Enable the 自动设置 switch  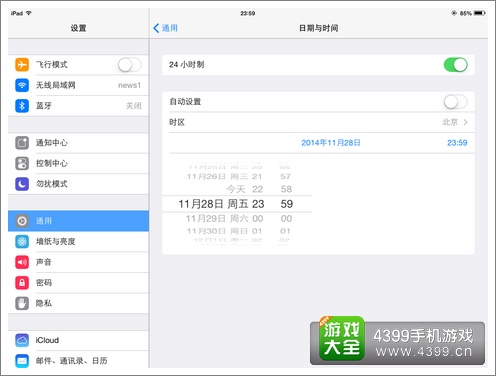click(455, 102)
